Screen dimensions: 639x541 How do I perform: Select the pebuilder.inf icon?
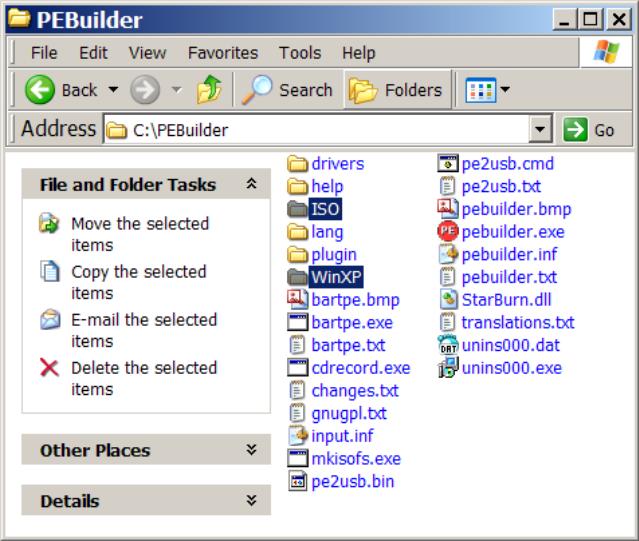pos(447,254)
